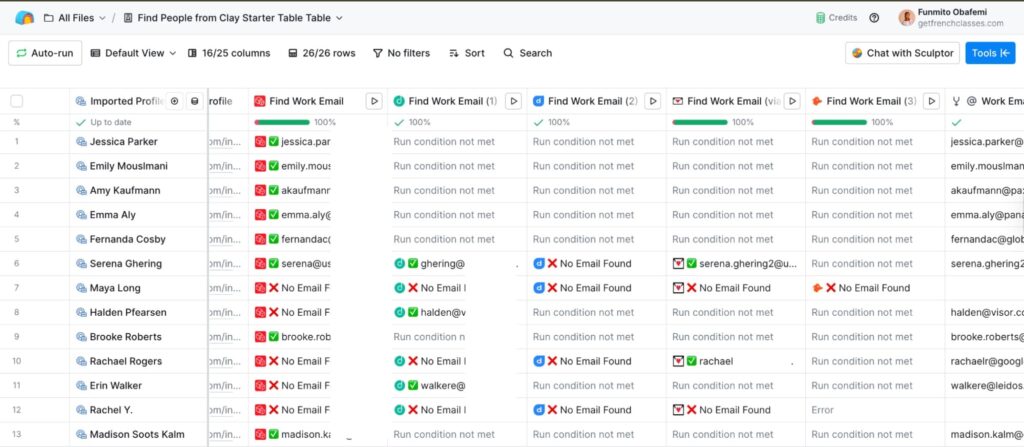The image size is (1024, 447).
Task: Click the Jessica Parker profile link cell
Action: 228,142
